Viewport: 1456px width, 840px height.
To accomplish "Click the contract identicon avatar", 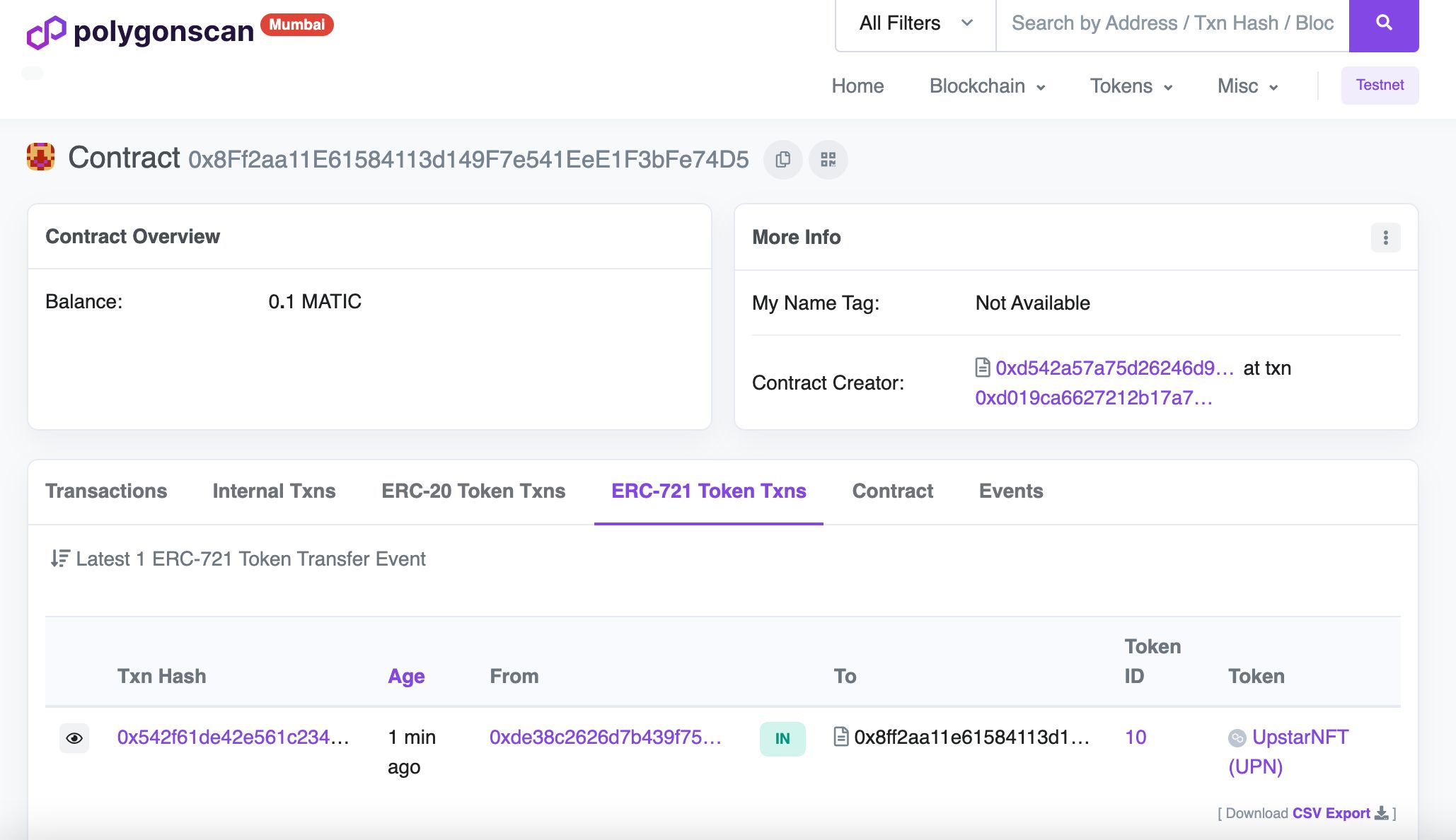I will (41, 157).
